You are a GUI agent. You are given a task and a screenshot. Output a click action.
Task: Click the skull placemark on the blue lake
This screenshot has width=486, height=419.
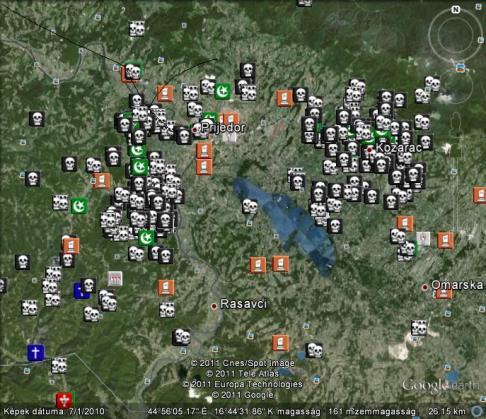point(250,207)
